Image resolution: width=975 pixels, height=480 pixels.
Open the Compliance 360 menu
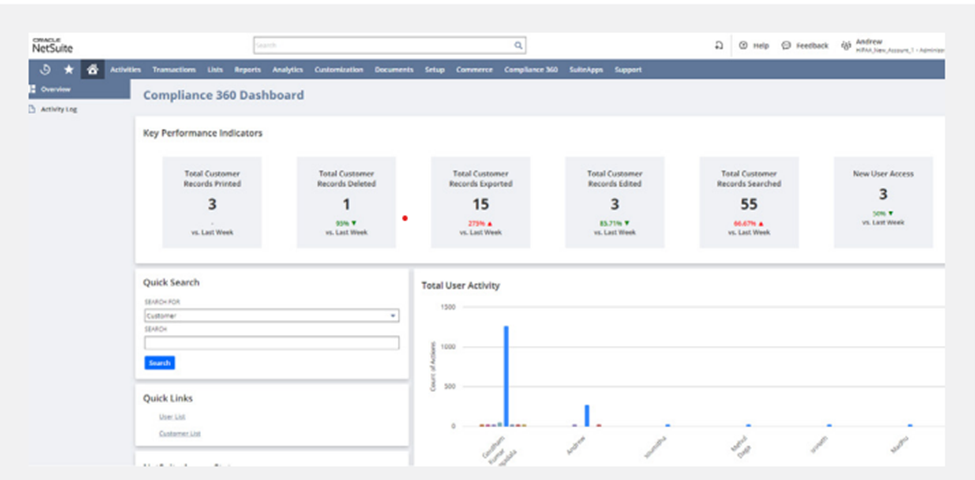pos(531,70)
